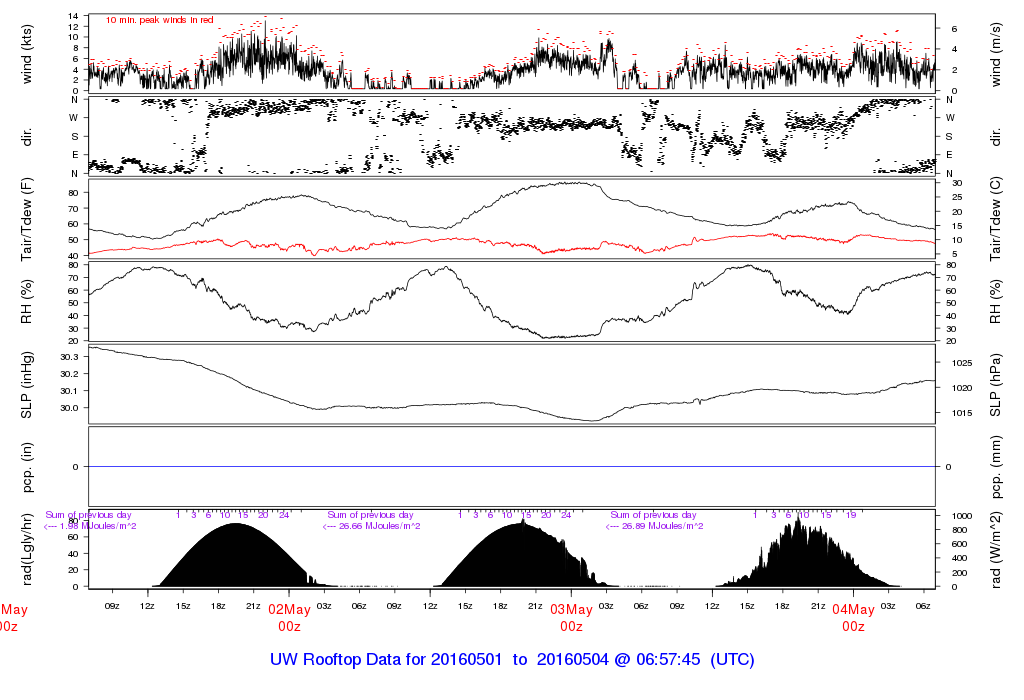Select the 'Tair/Tdew (F)' axis label
The height and width of the screenshot is (700, 1024).
(27, 220)
